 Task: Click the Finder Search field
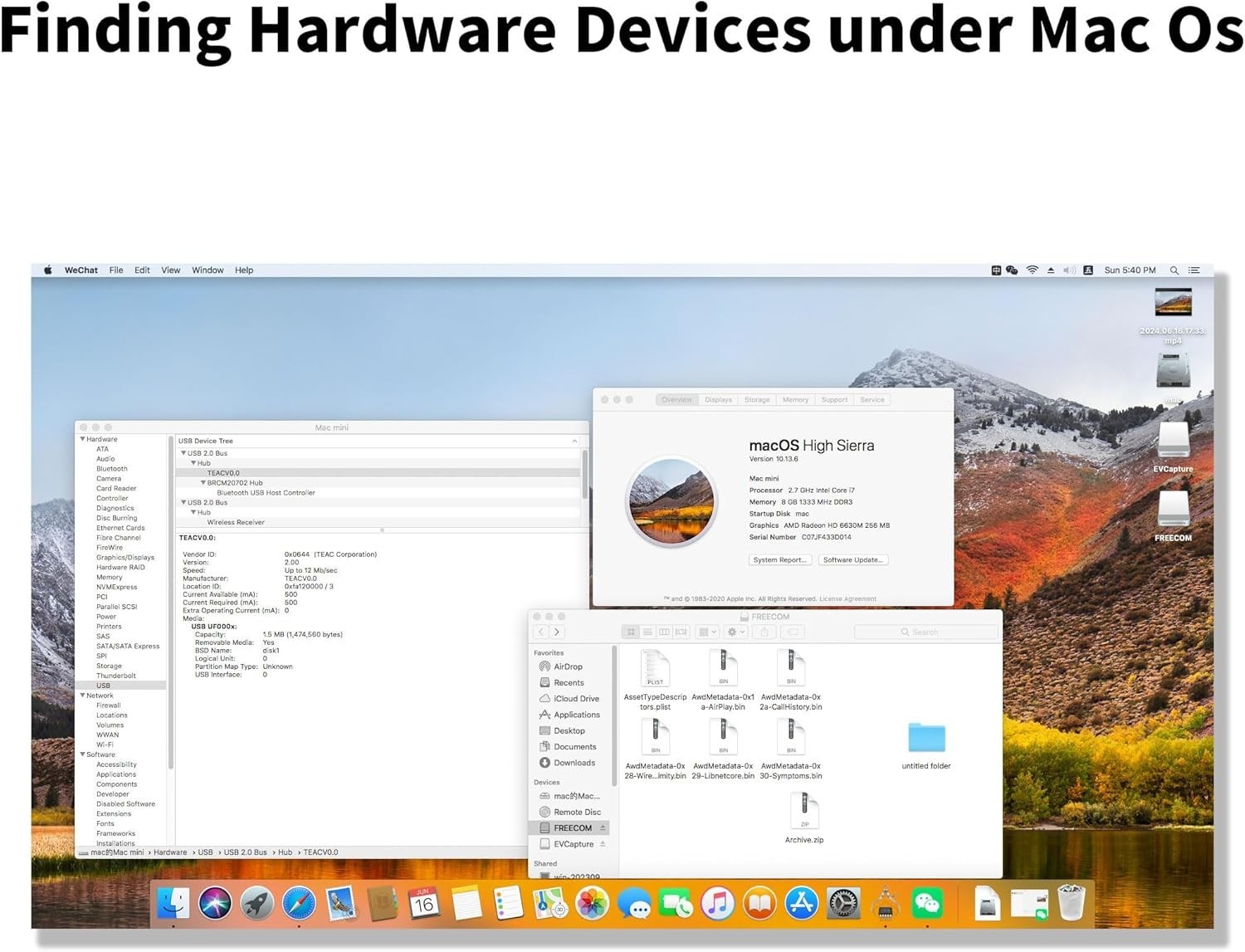tap(925, 632)
